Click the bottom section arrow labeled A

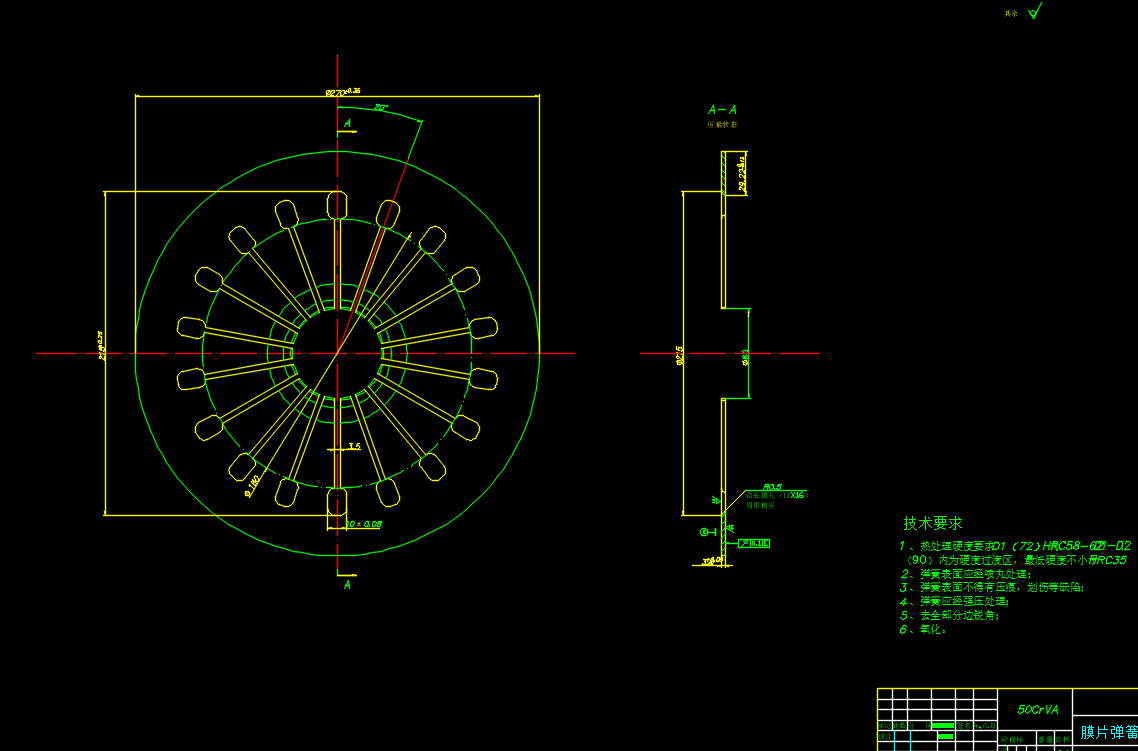[x=347, y=583]
